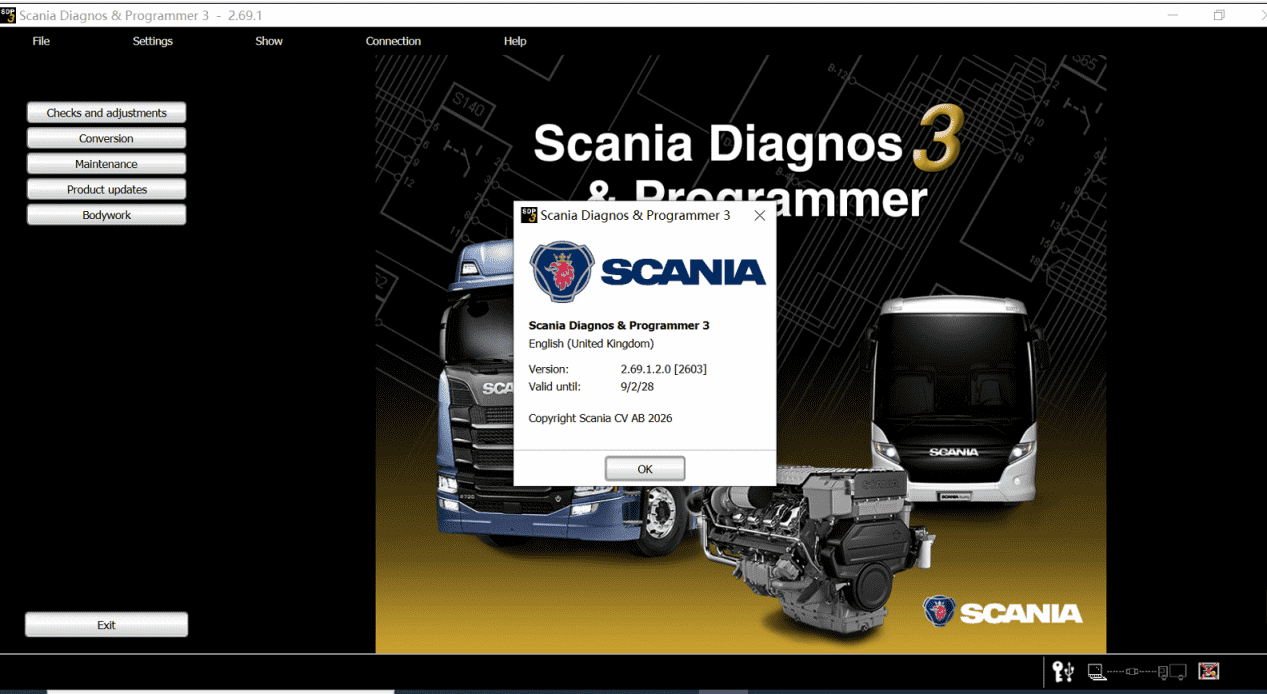This screenshot has width=1267, height=694.
Task: Click the Scania griffin logo in dialog
Action: tap(563, 271)
